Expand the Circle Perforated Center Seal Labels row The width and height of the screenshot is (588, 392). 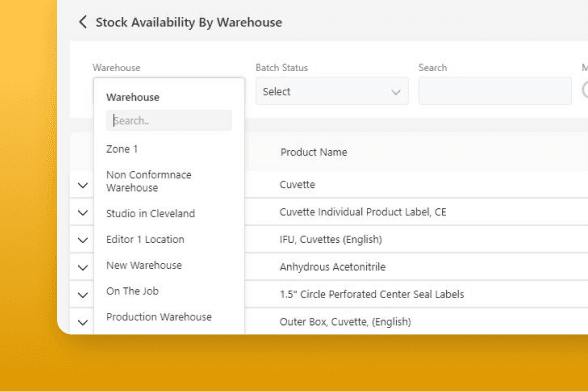click(83, 294)
